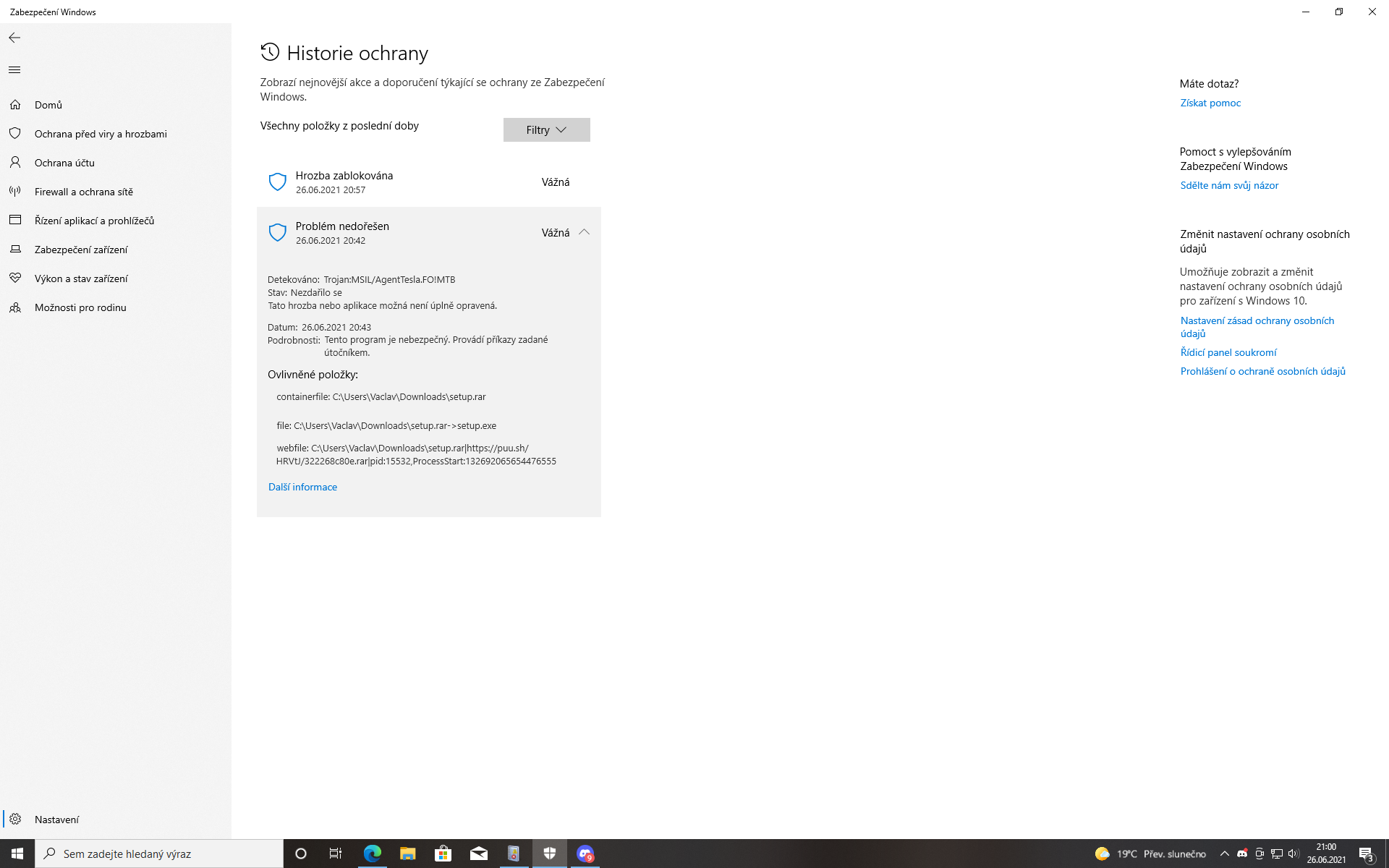Screen dimensions: 1389x868
Task: Open Možnosti pro rodinu
Action: click(x=80, y=307)
